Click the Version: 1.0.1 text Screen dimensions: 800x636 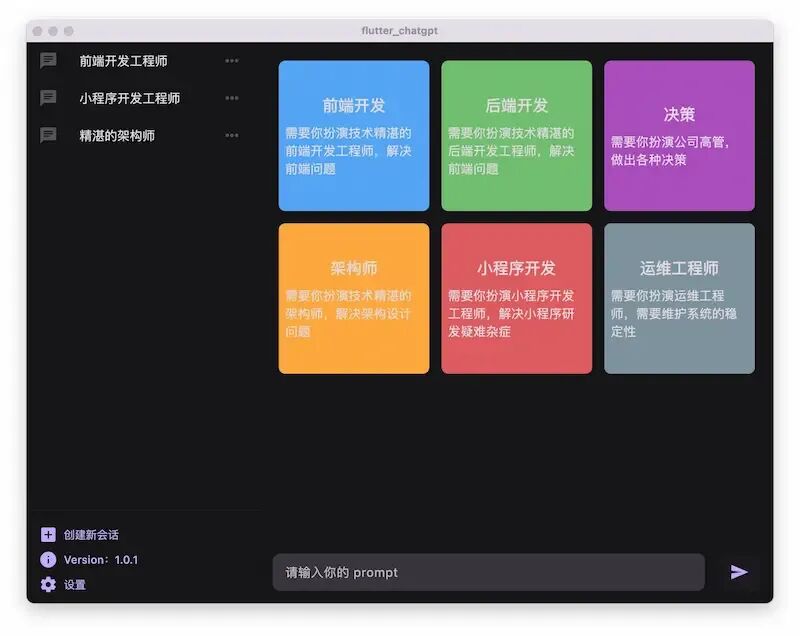[x=101, y=559]
